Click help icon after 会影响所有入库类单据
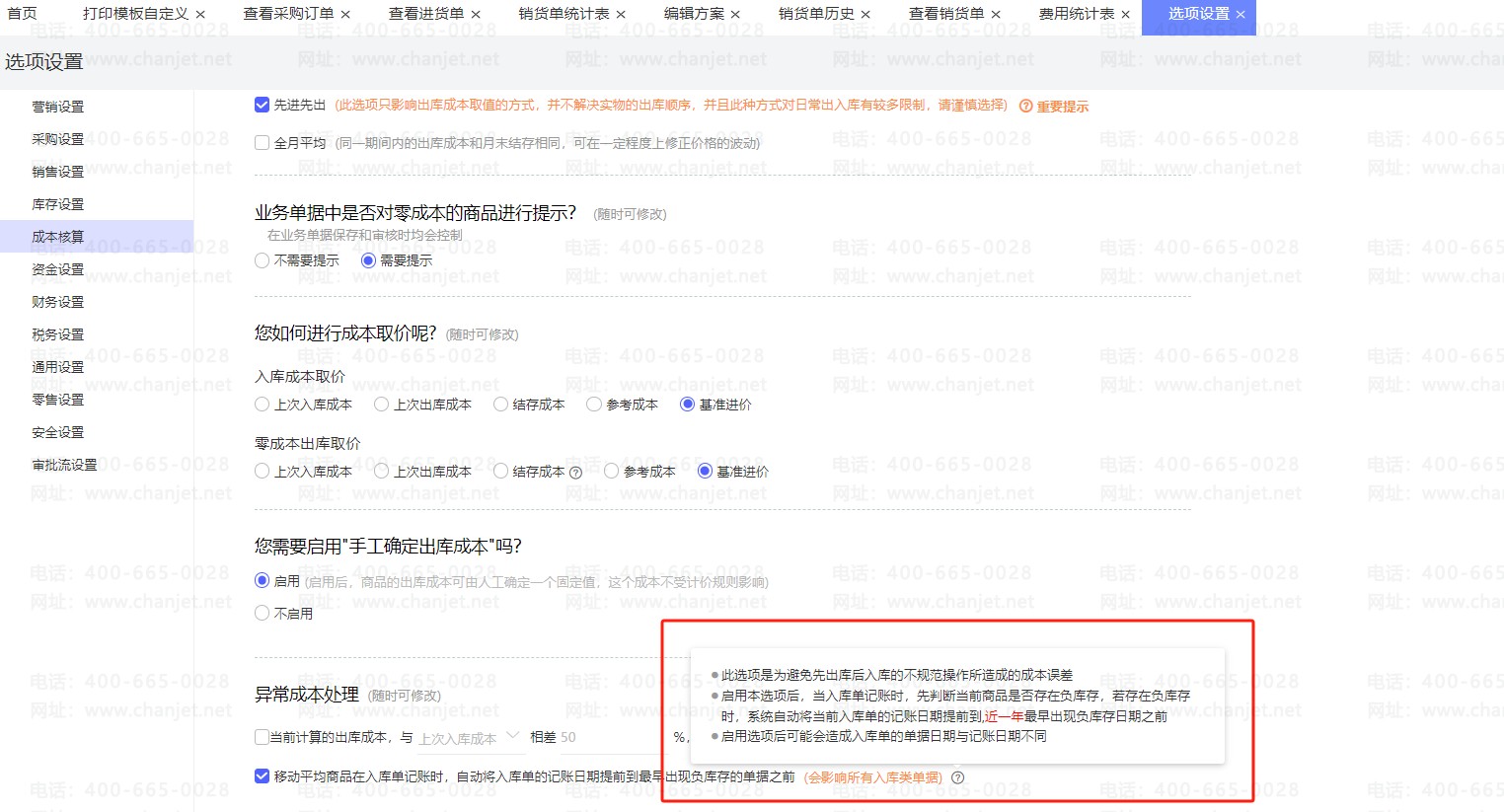 pyautogui.click(x=957, y=777)
